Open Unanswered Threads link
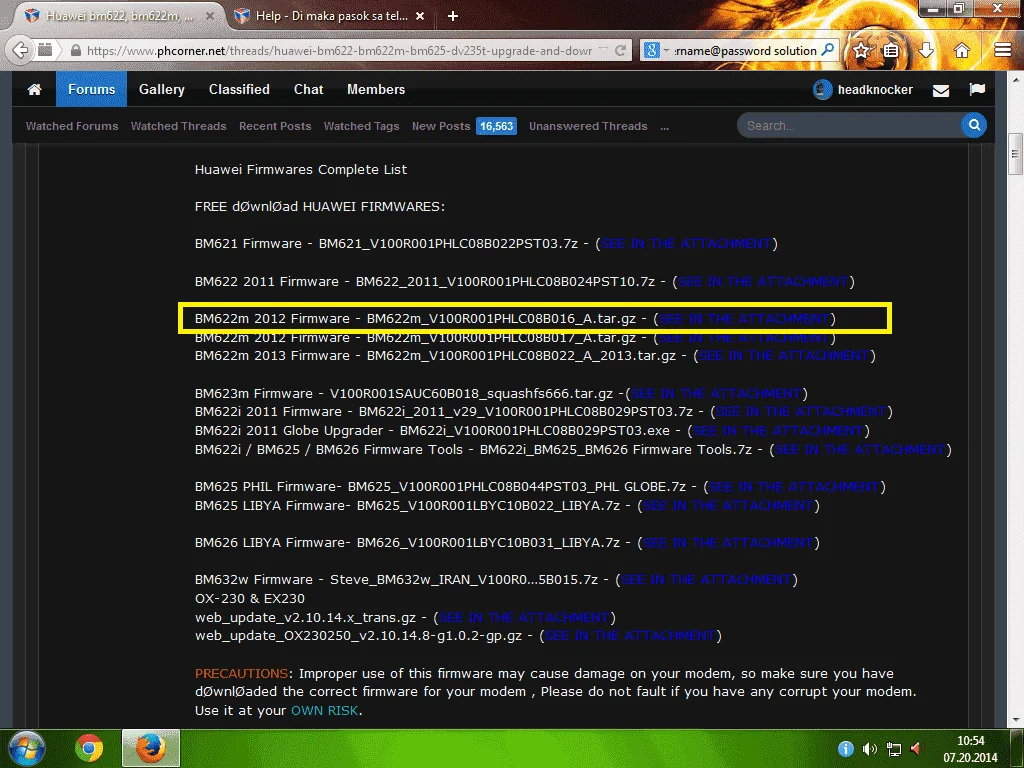The height and width of the screenshot is (768, 1024). 588,126
